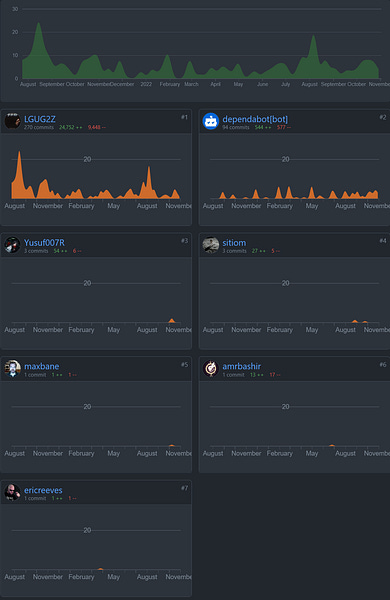Click the #1 rank label on LGUG2Z card
Image resolution: width=390 pixels, height=600 pixels.
point(184,117)
